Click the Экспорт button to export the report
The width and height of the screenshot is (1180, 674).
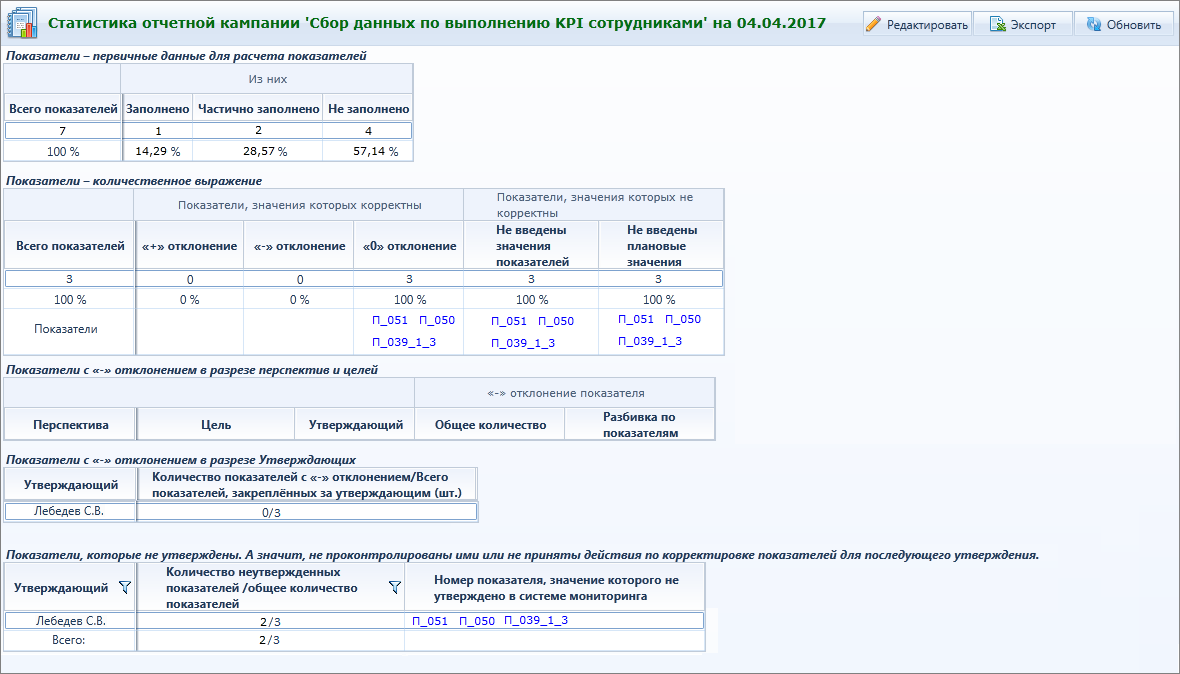click(1023, 24)
